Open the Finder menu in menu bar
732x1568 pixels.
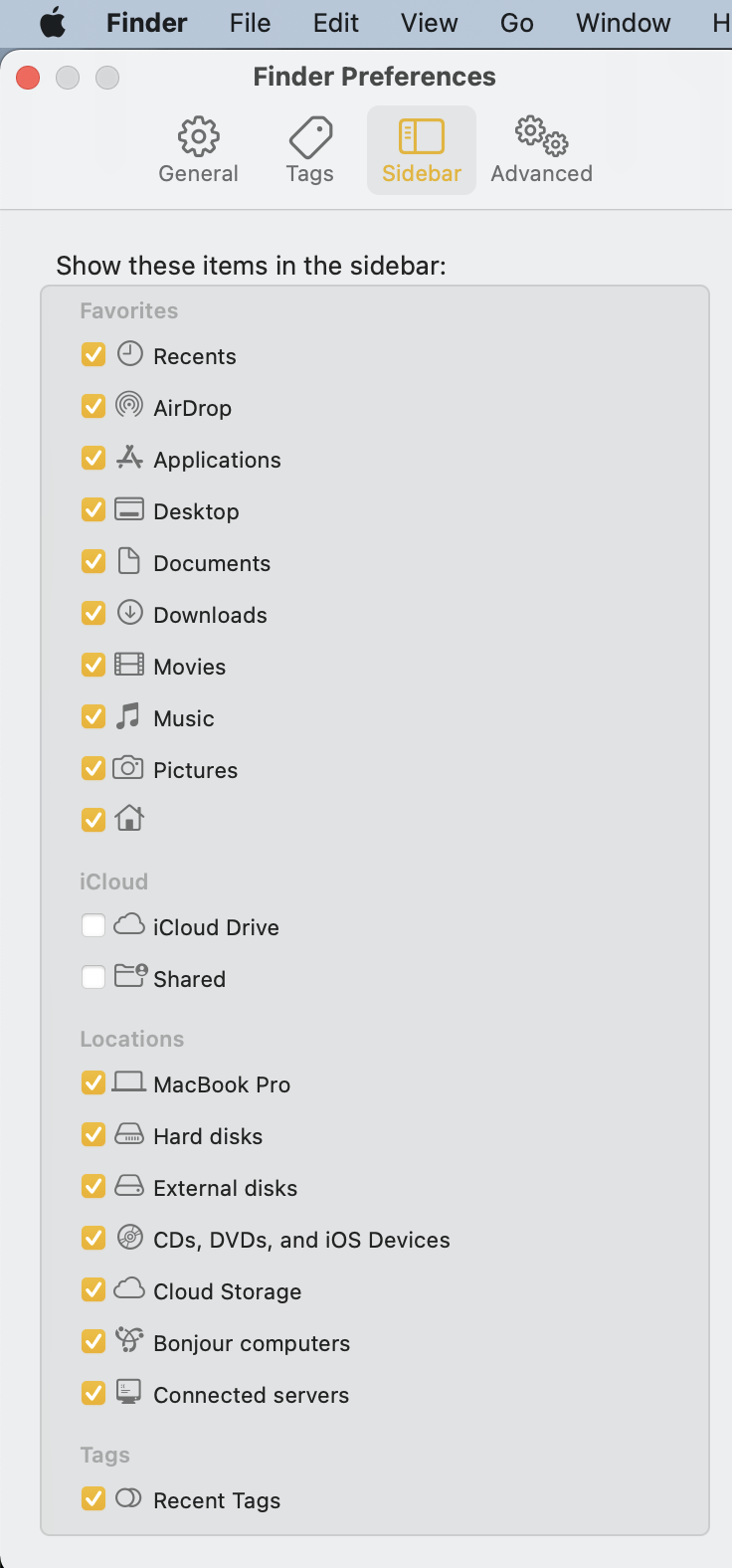[x=146, y=23]
